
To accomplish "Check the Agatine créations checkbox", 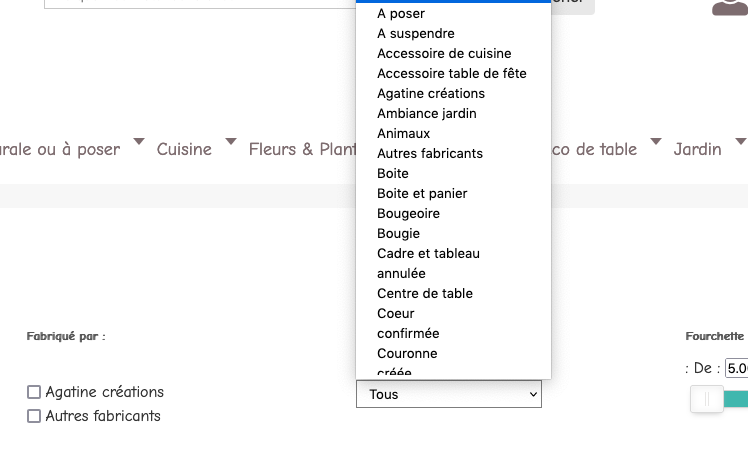I will point(34,392).
